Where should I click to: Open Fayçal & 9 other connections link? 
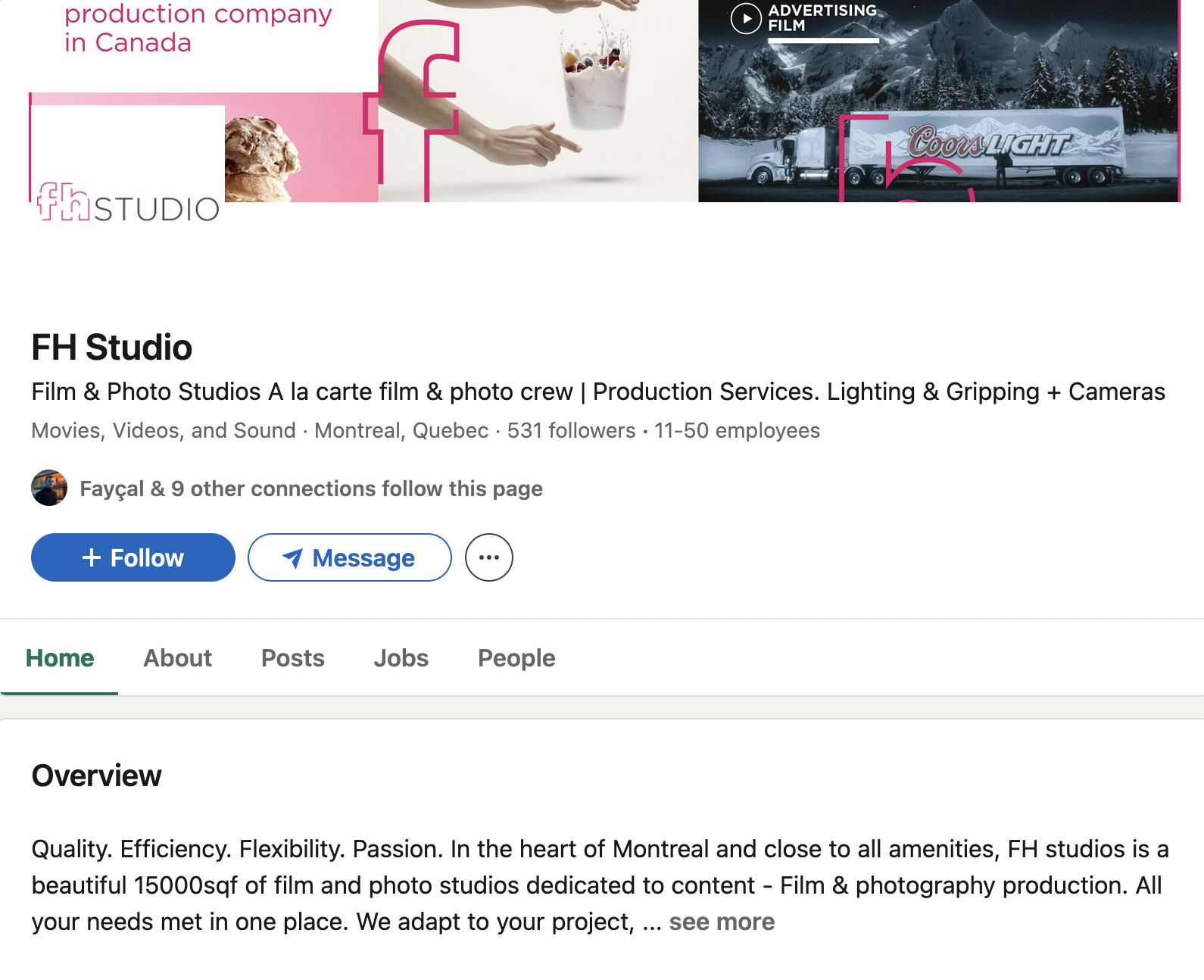click(311, 488)
